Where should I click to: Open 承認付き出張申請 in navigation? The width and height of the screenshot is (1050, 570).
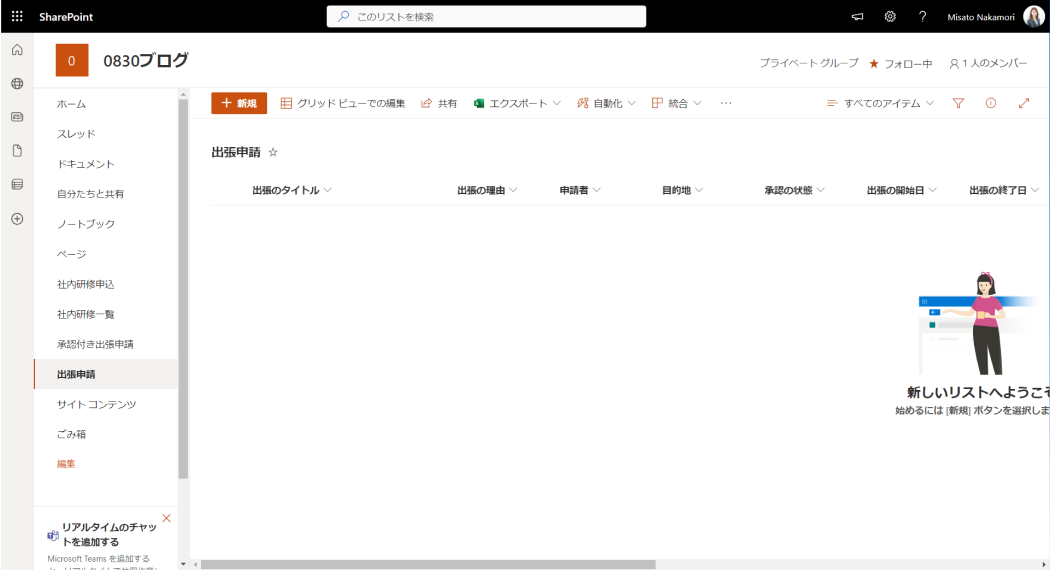95,344
